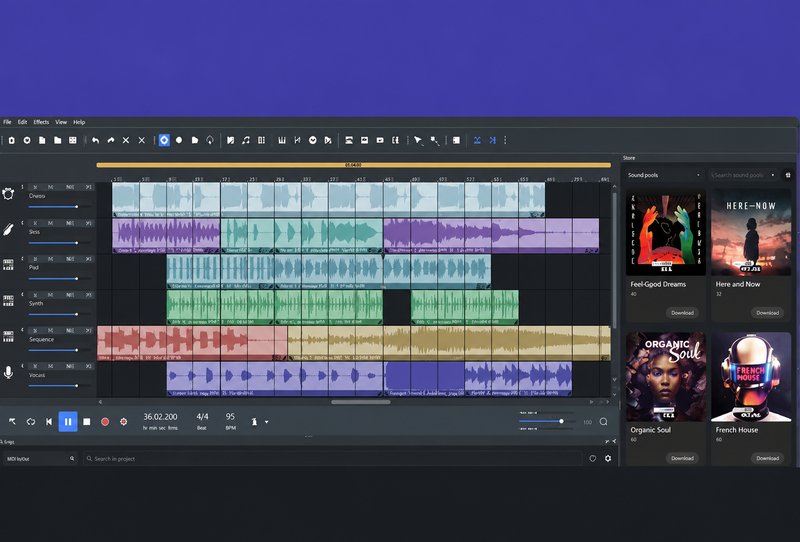Toggle solo on the Sequence track
800x542 pixels.
point(37,330)
